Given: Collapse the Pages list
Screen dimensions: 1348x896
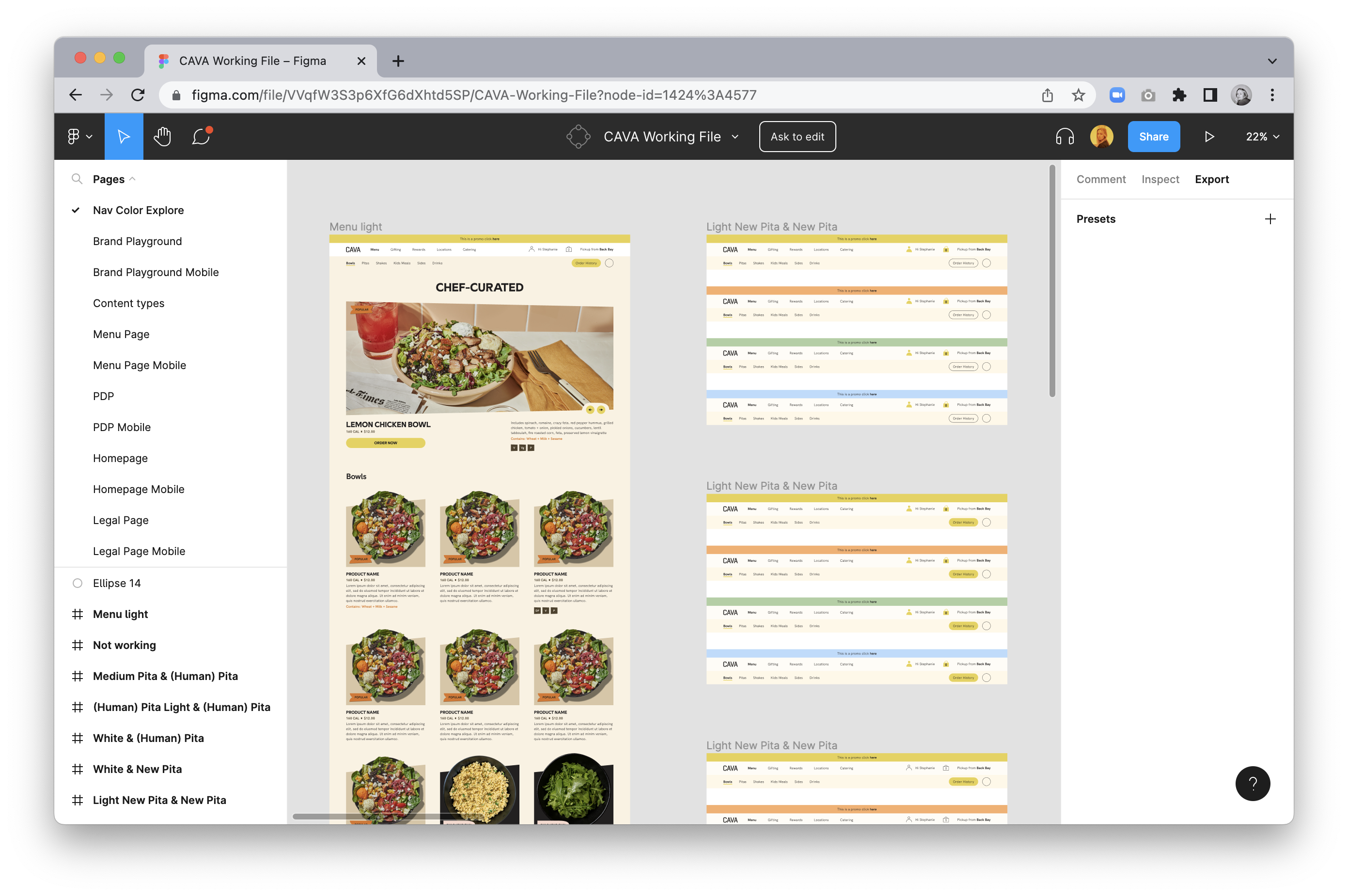Looking at the screenshot, I should pos(132,179).
